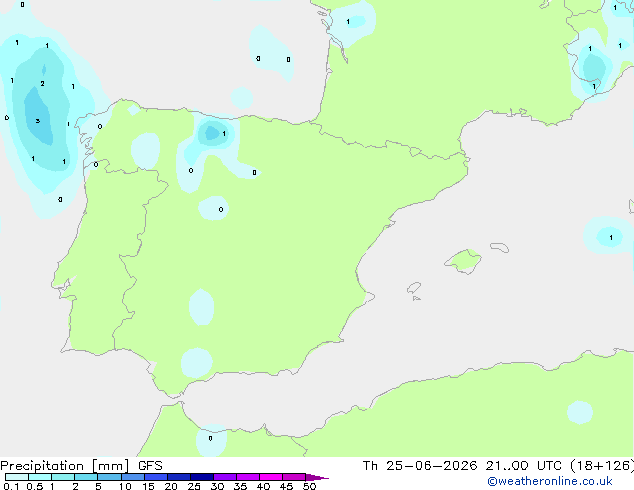634x490 pixels.
Task: Click the '1' value in northern Spain rain cell
Action: click(x=224, y=133)
